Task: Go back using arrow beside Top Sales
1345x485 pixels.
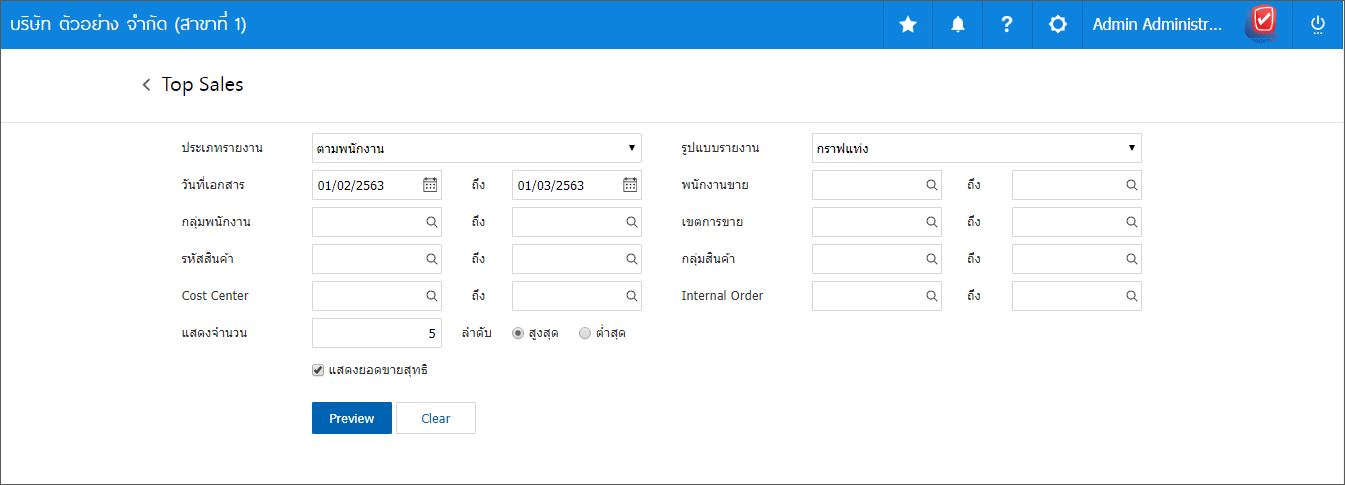Action: (147, 85)
